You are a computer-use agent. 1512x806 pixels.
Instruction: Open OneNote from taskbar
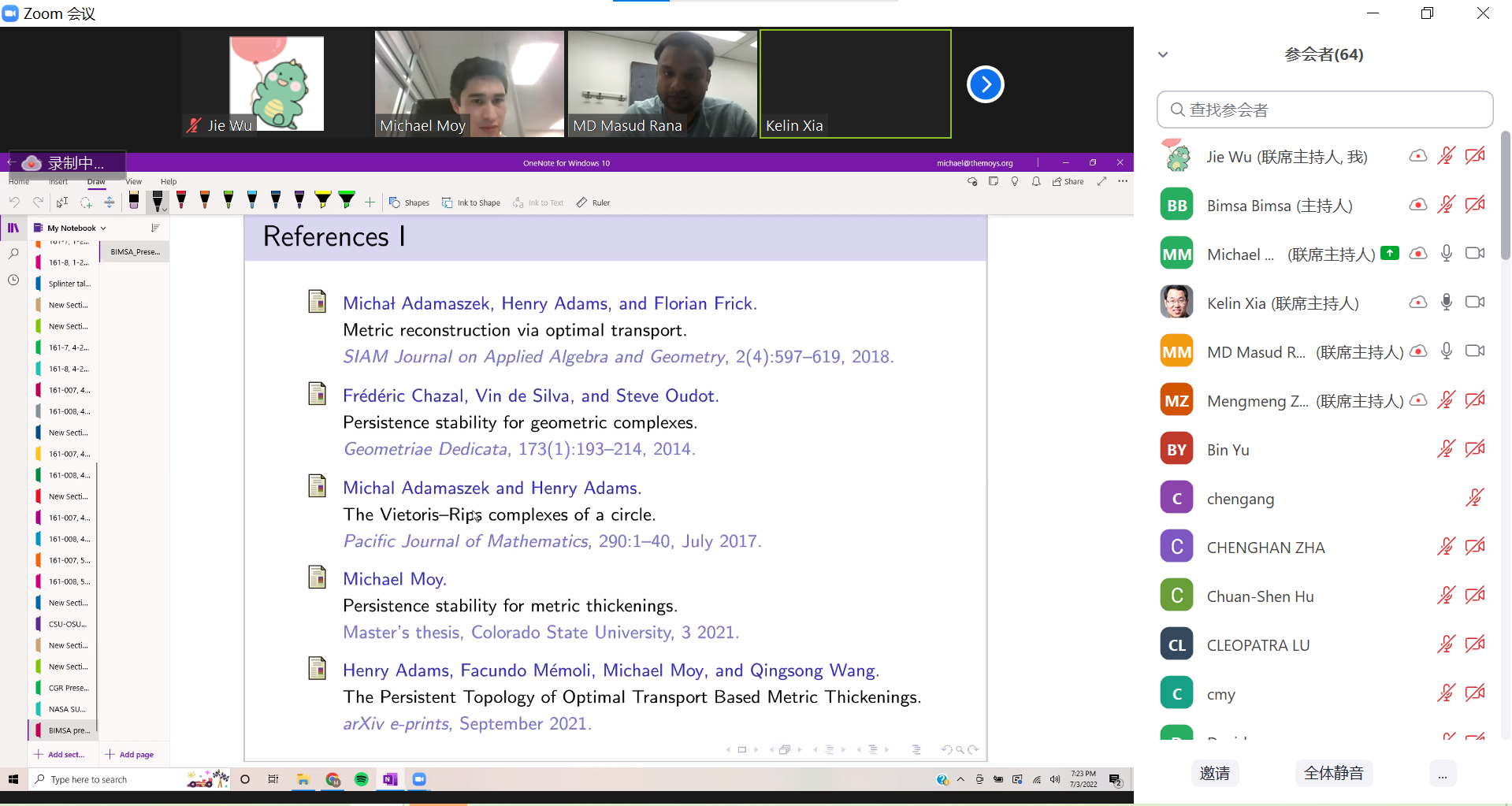coord(390,779)
